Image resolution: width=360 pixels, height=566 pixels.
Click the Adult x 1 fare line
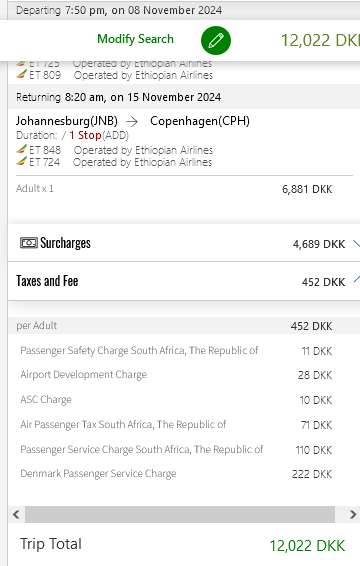click(174, 189)
